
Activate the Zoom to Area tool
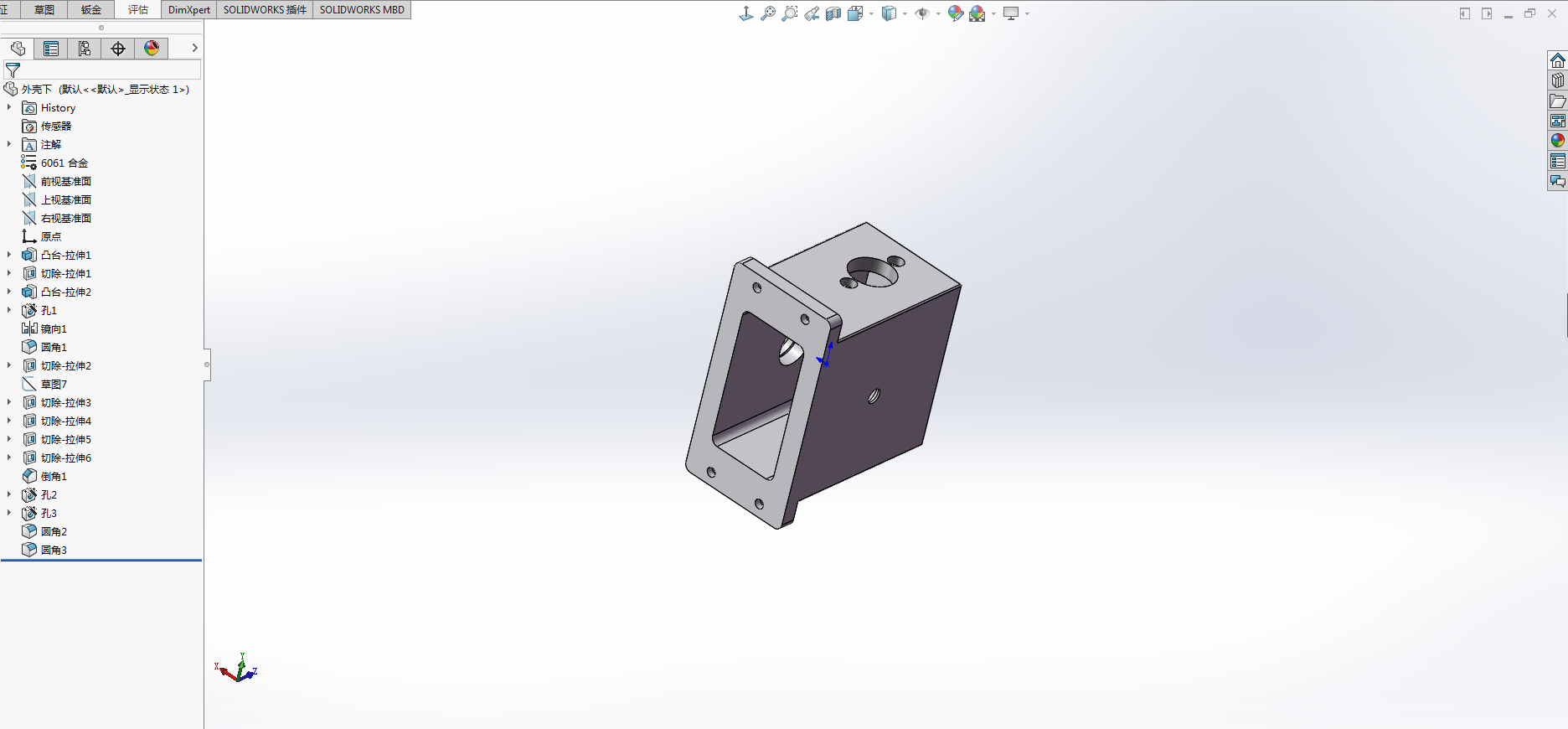pyautogui.click(x=789, y=13)
